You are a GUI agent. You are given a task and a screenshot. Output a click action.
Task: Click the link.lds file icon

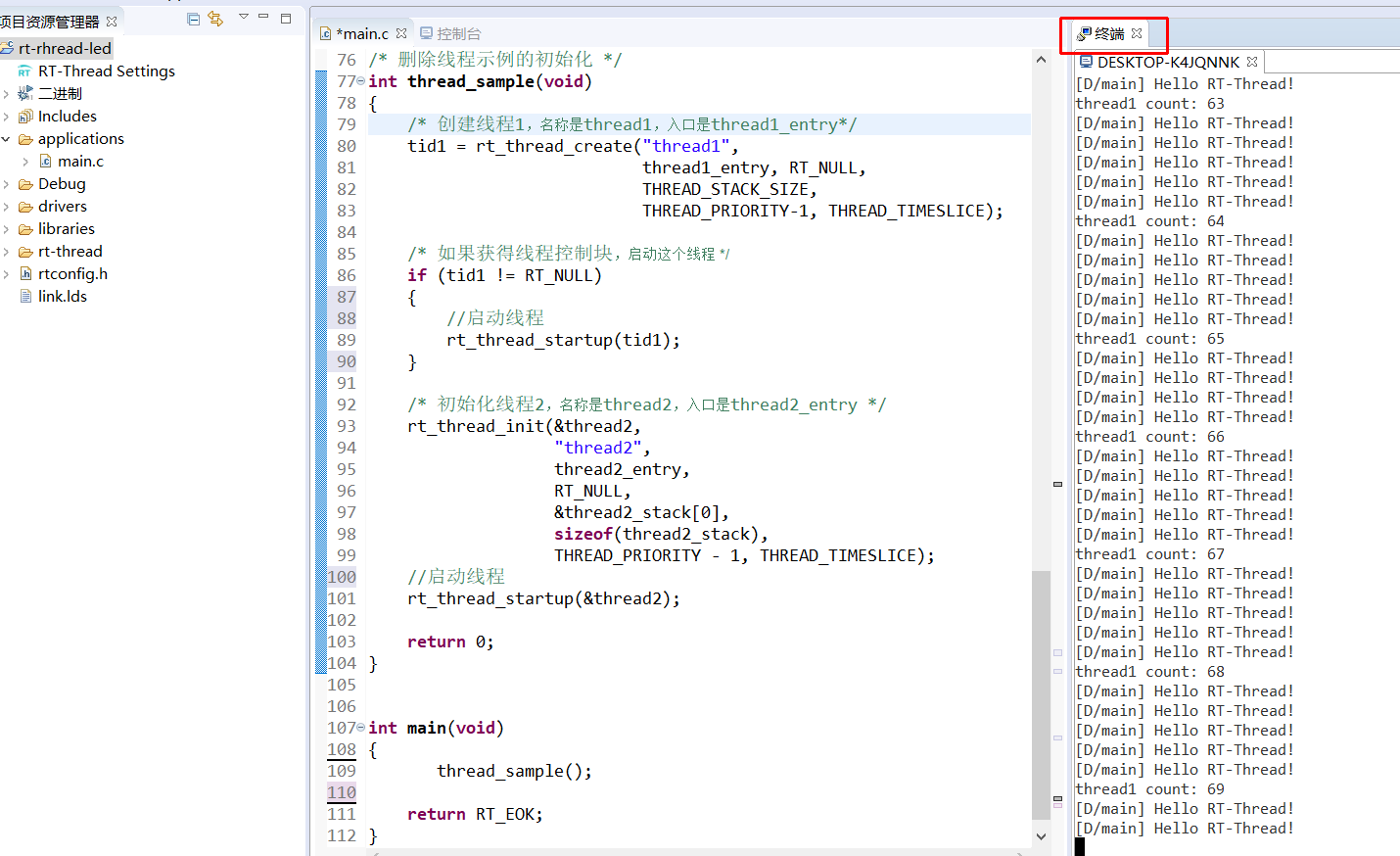pos(25,296)
